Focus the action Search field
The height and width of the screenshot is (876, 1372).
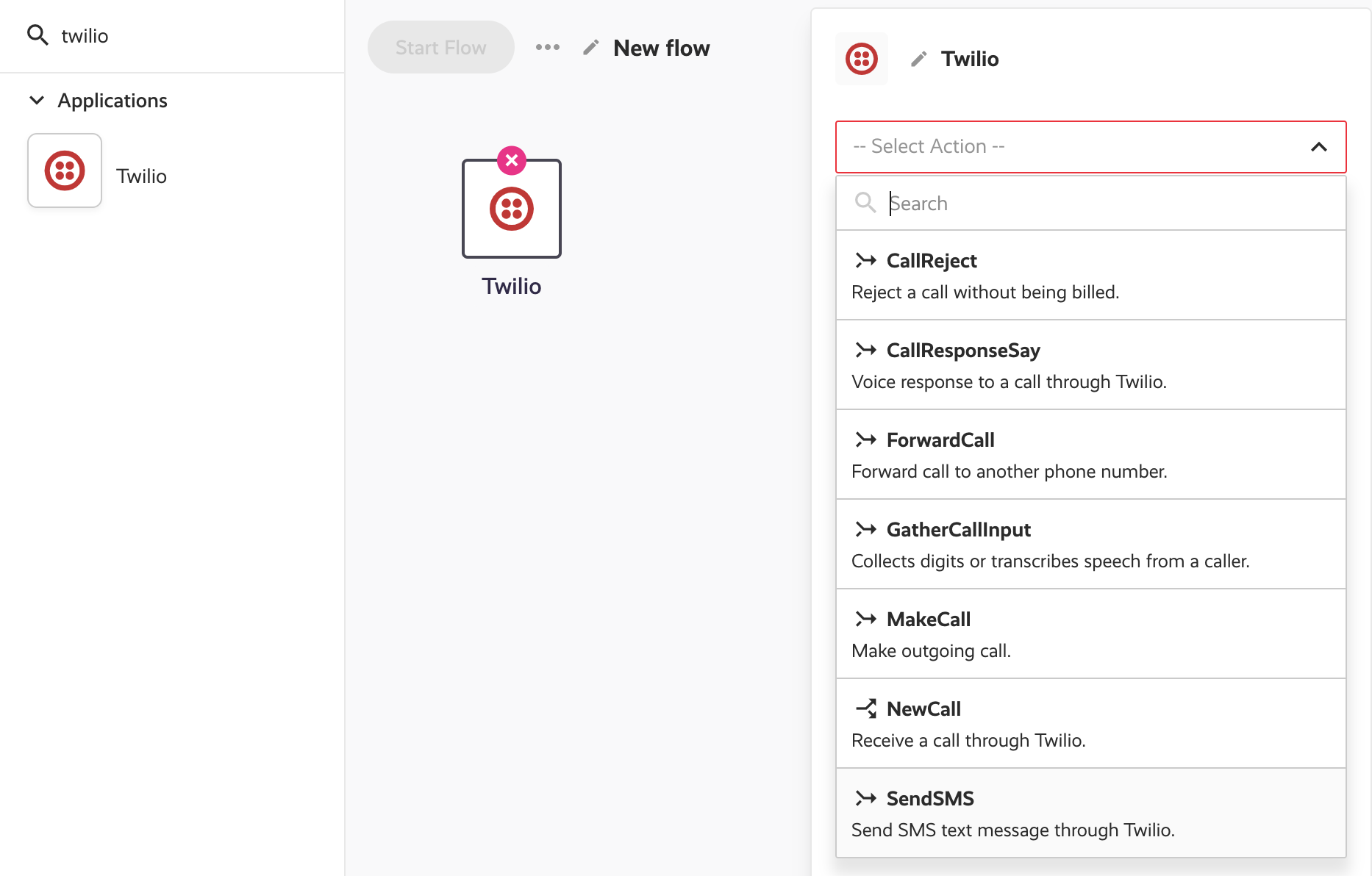coord(1103,203)
